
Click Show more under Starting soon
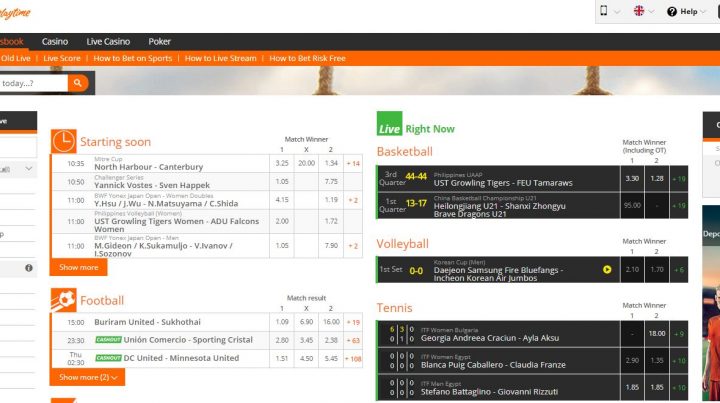pyautogui.click(x=79, y=267)
